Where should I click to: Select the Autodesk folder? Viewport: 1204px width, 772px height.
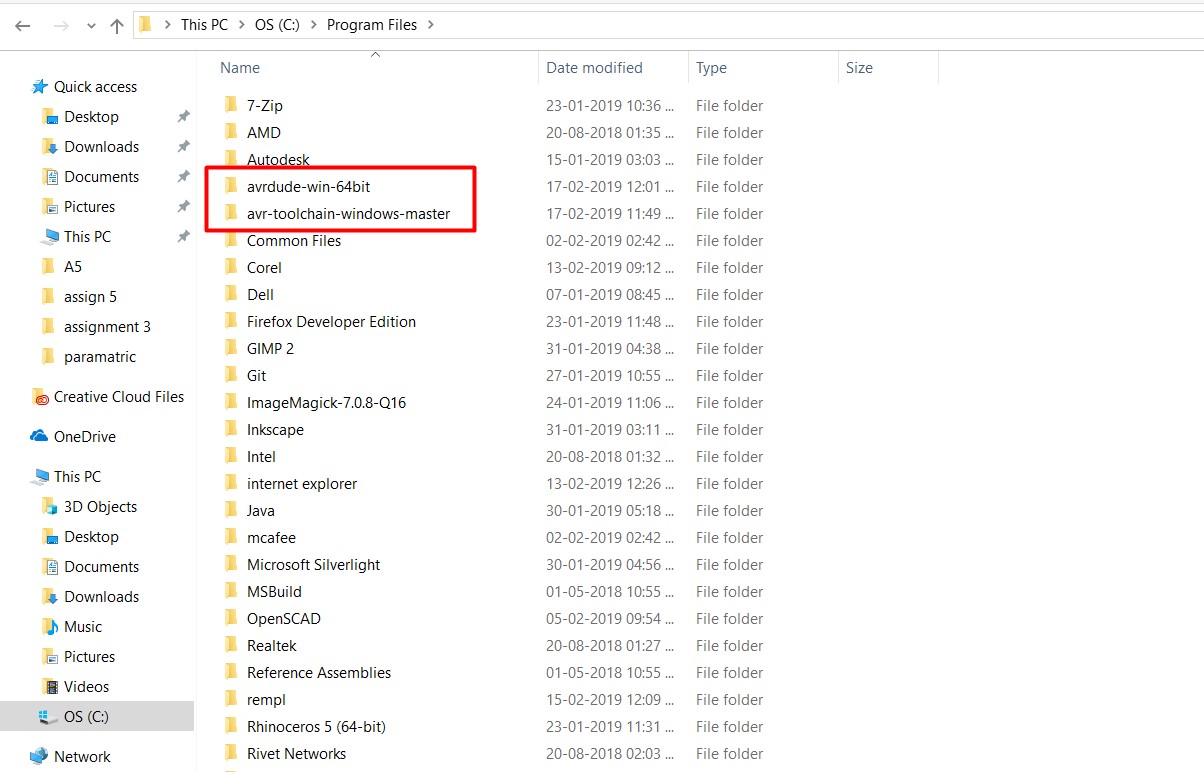(278, 160)
